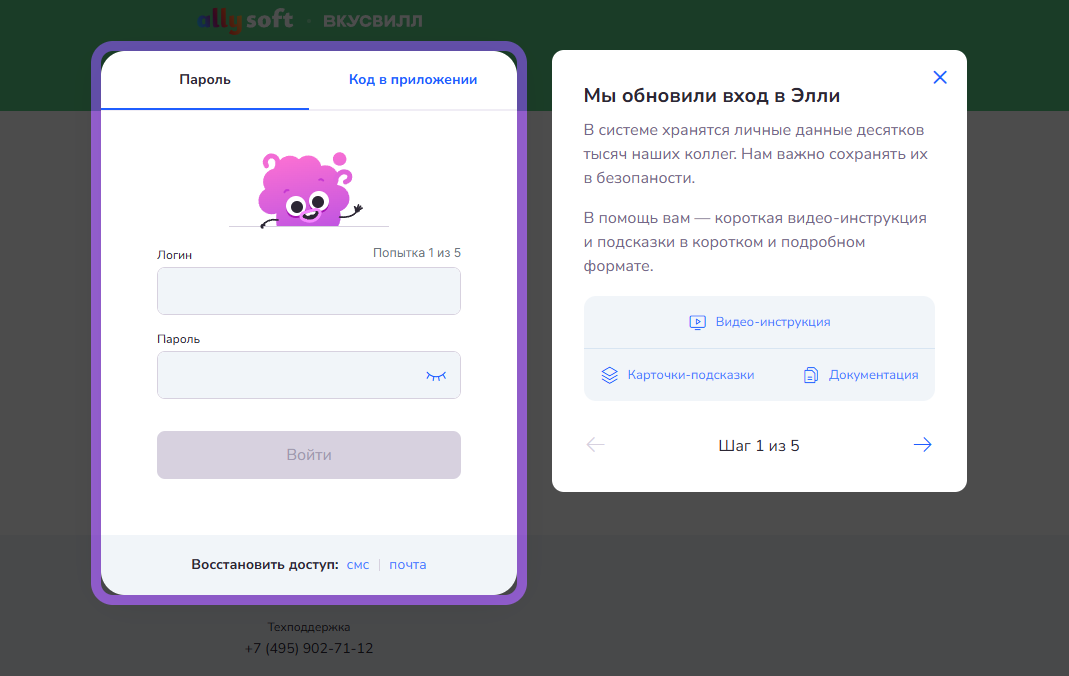This screenshot has height=676, width=1069.
Task: Restore access via смс link
Action: coord(358,565)
